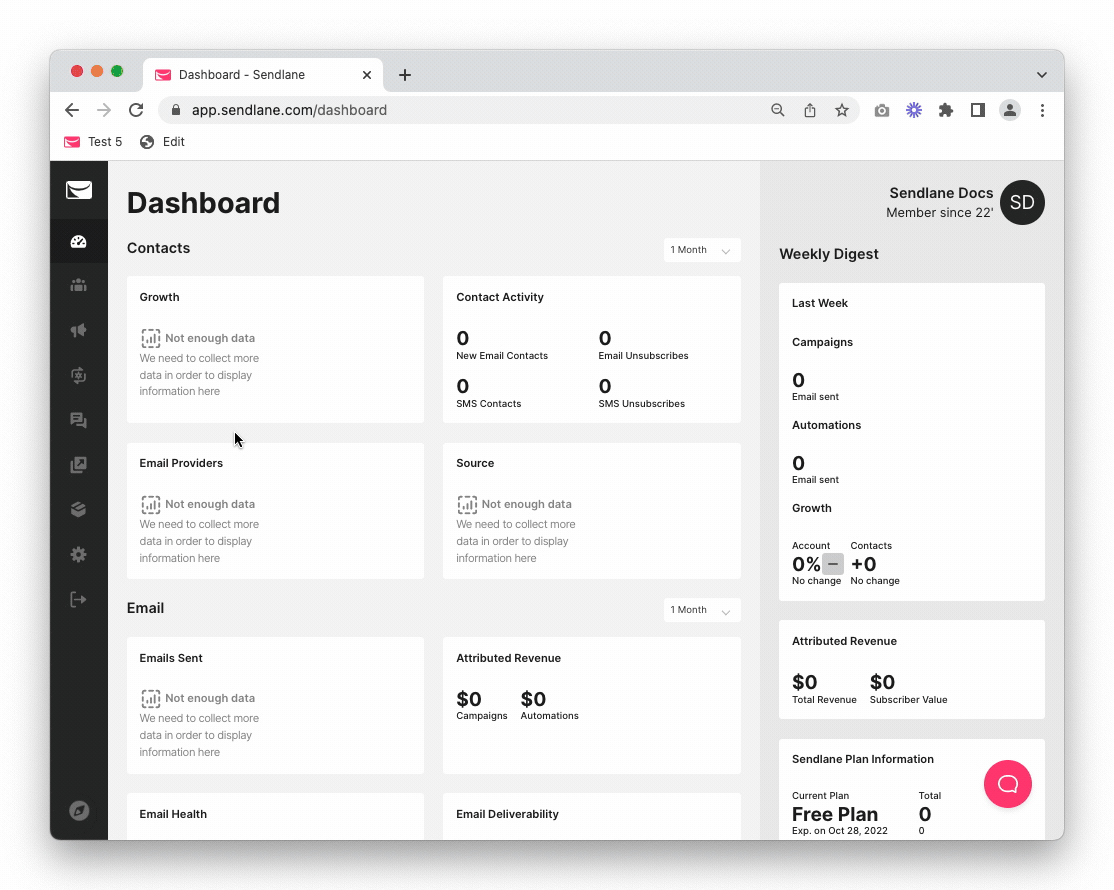Open the Dashboard gauge icon in sidebar

(x=79, y=242)
